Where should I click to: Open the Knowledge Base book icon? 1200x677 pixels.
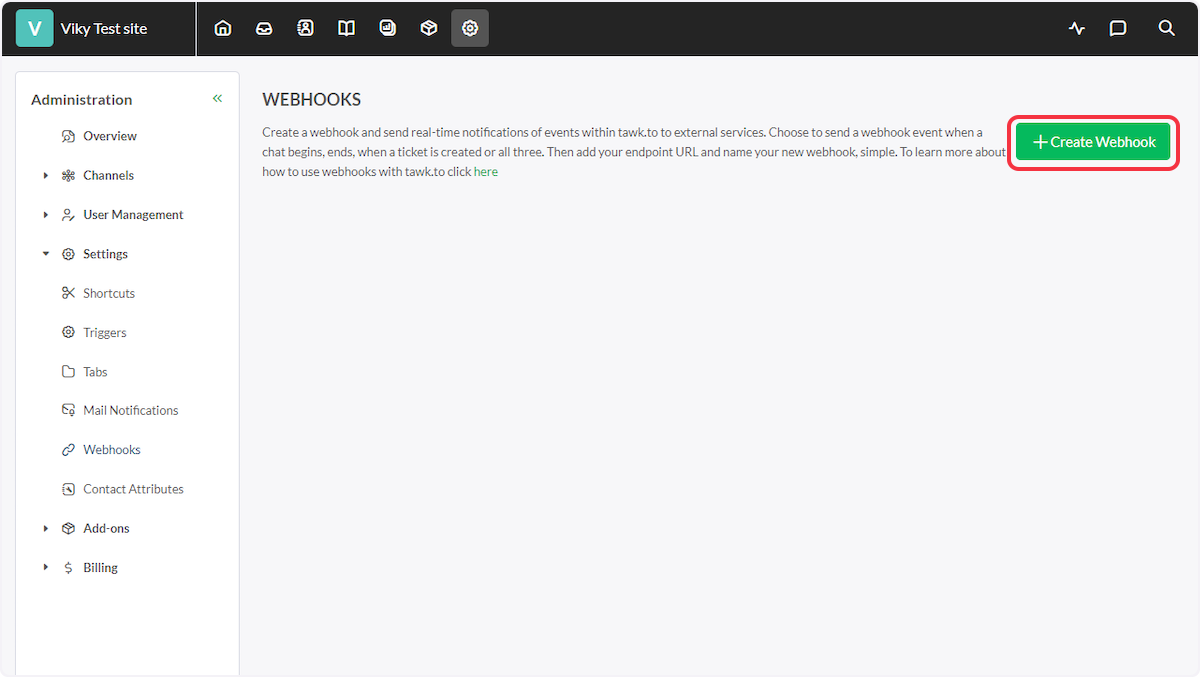(345, 28)
